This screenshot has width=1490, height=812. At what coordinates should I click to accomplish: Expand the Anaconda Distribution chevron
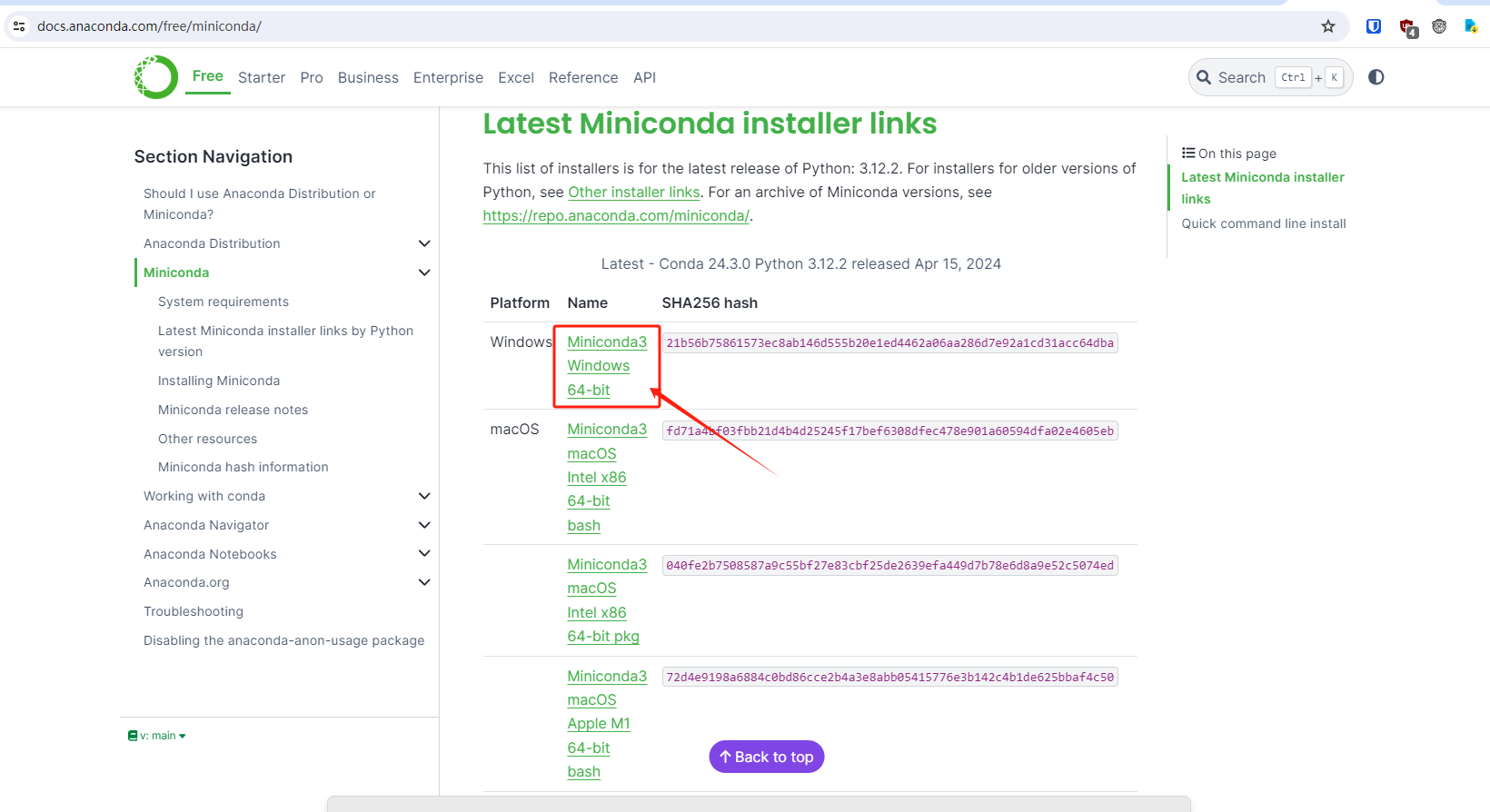pyautogui.click(x=424, y=243)
